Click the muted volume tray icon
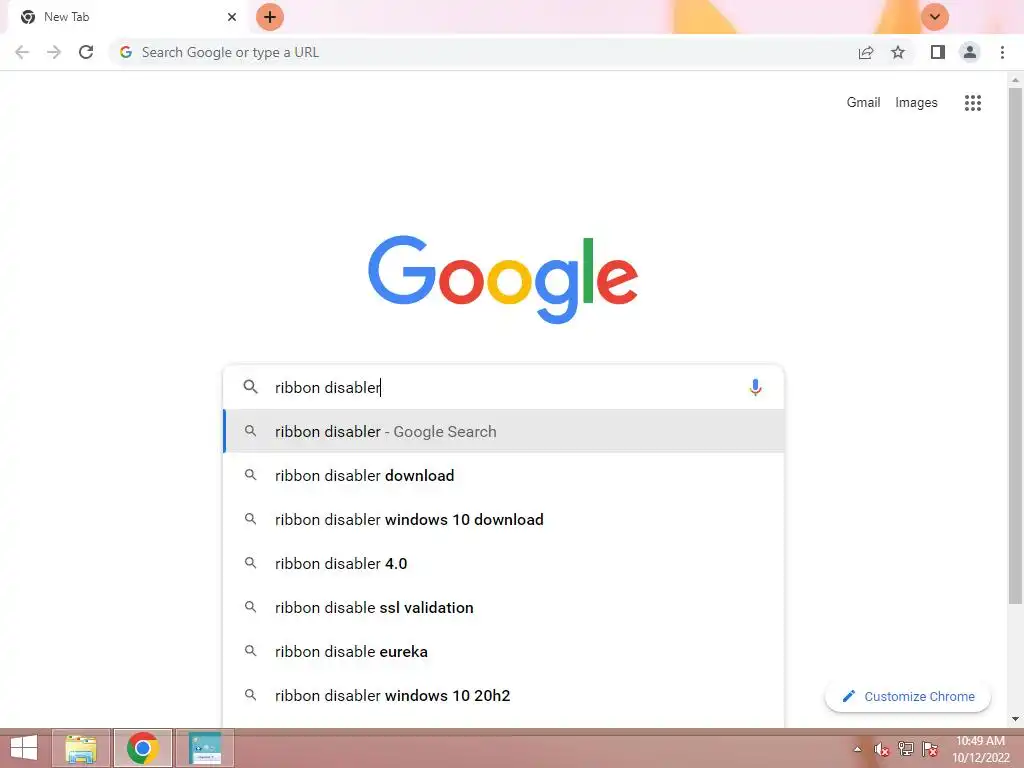1024x768 pixels. click(882, 749)
